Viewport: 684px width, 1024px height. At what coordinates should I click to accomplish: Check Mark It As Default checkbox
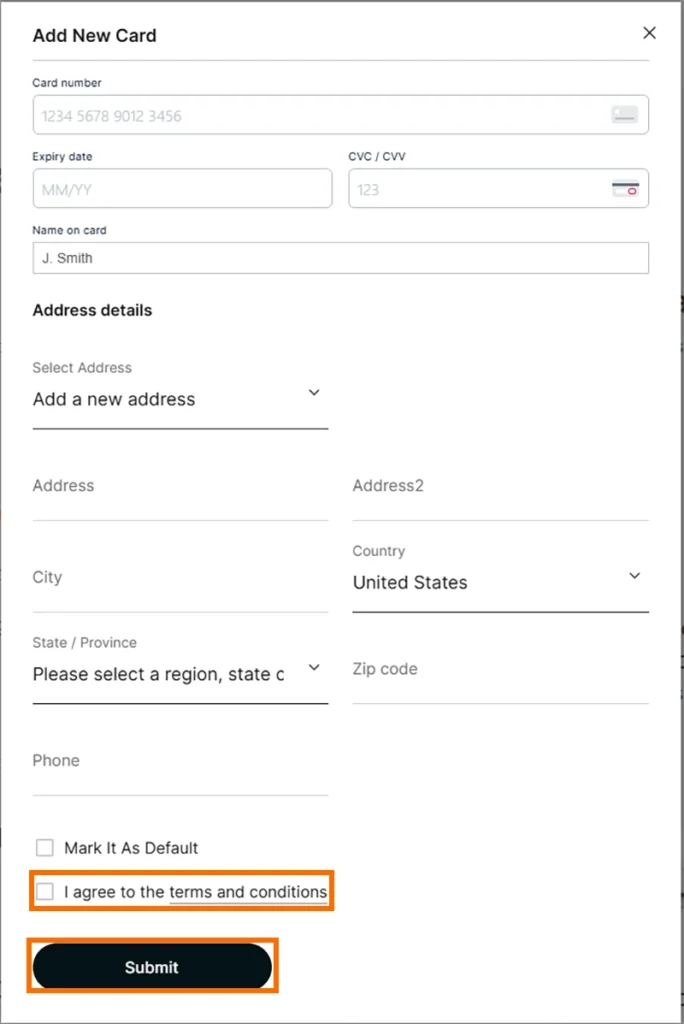(x=45, y=848)
